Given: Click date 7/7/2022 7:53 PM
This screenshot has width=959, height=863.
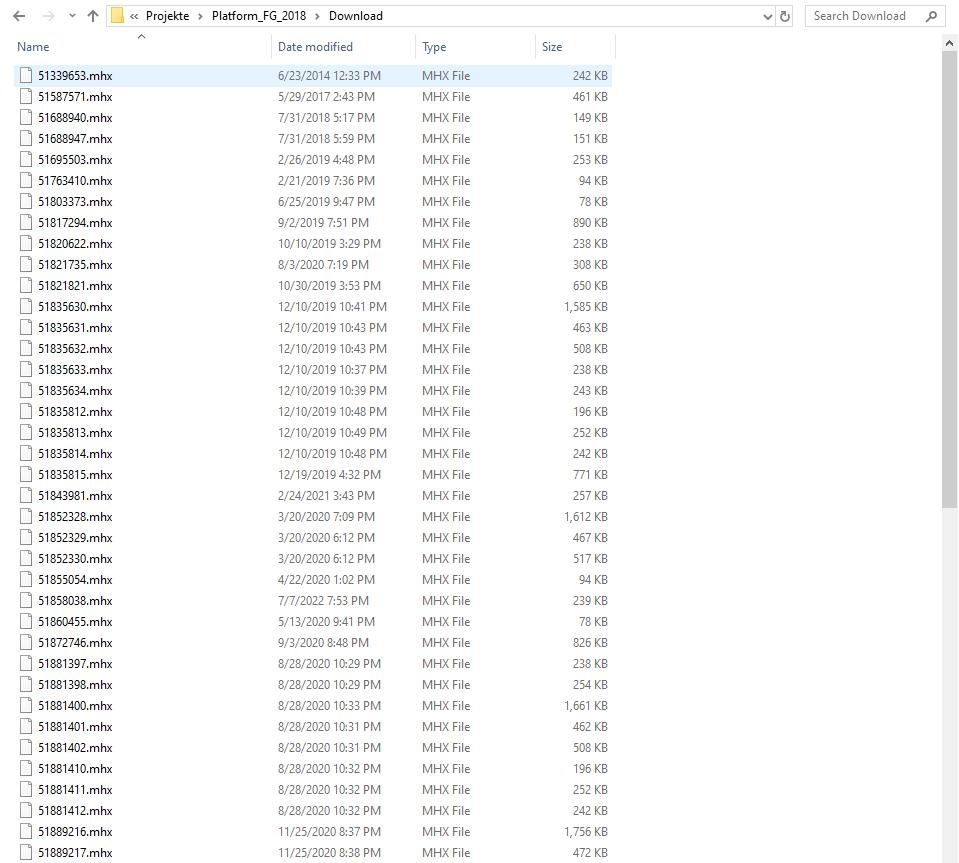Looking at the screenshot, I should tap(324, 601).
